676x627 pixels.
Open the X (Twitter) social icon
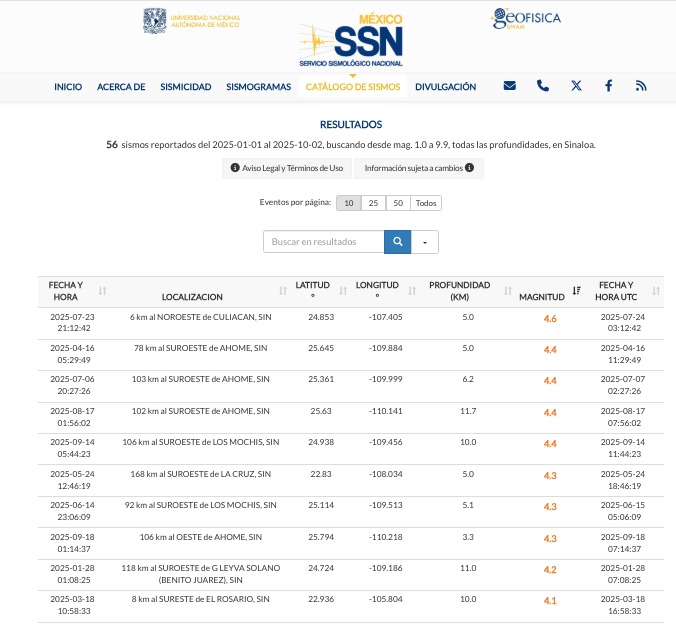tap(576, 86)
